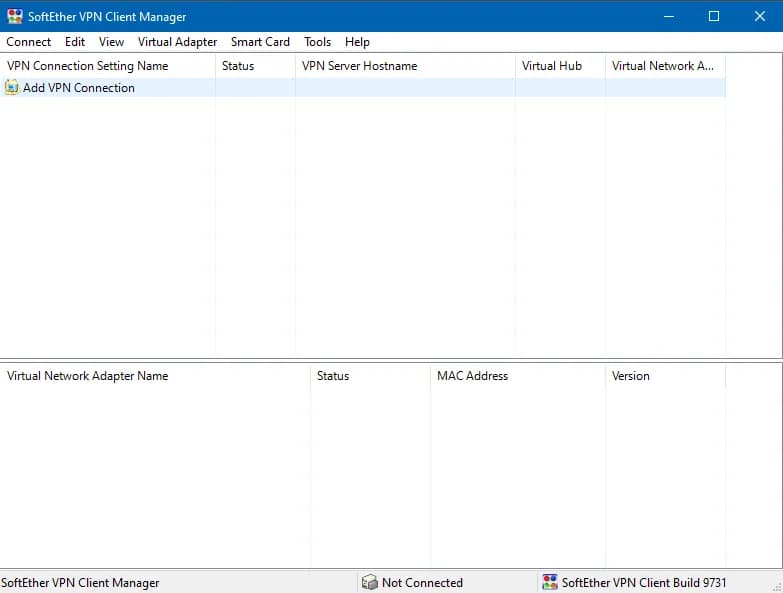Close the SoftEther VPN Client Manager window
Viewport: 783px width, 593px height.
(760, 16)
